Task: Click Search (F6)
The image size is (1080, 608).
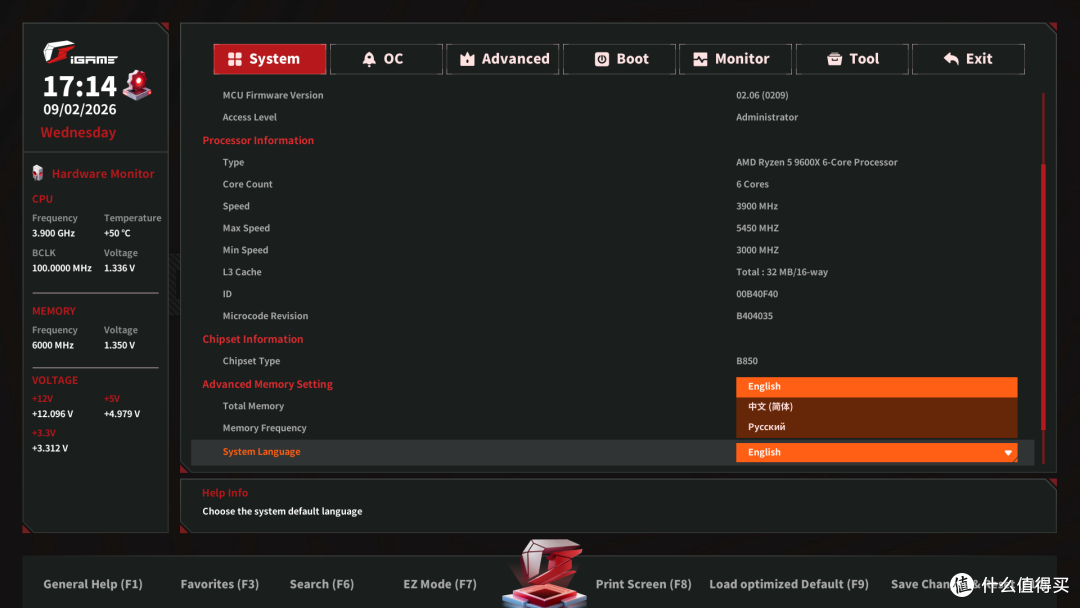Action: [322, 584]
